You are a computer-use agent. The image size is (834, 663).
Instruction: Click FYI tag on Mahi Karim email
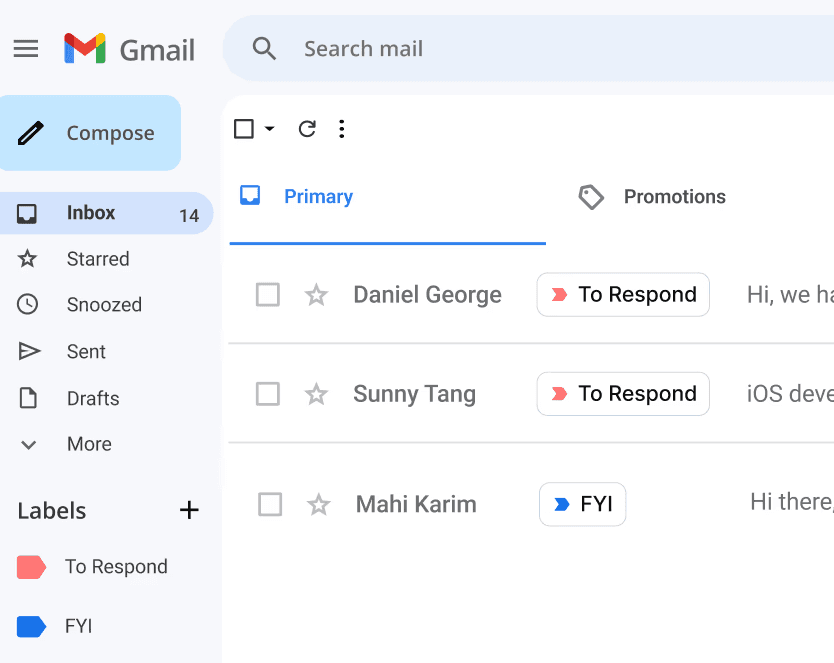pos(582,504)
